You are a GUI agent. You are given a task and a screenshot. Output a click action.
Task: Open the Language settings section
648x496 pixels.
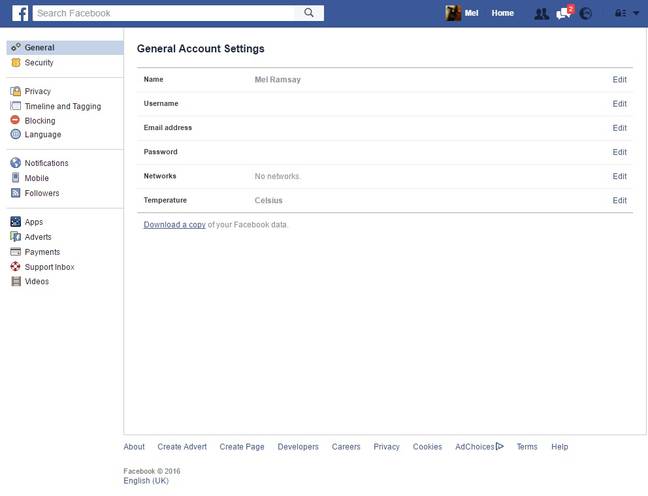[x=43, y=134]
